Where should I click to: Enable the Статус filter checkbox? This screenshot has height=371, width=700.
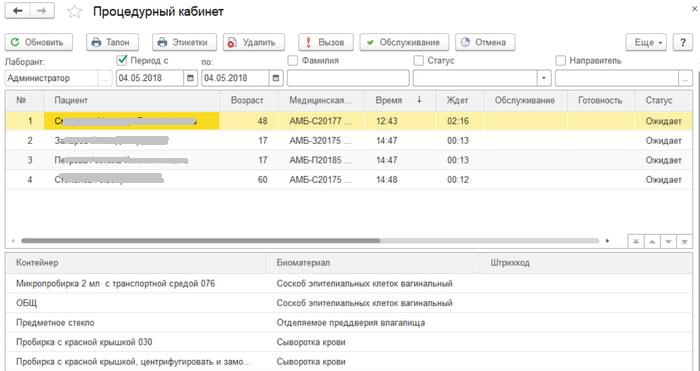418,60
